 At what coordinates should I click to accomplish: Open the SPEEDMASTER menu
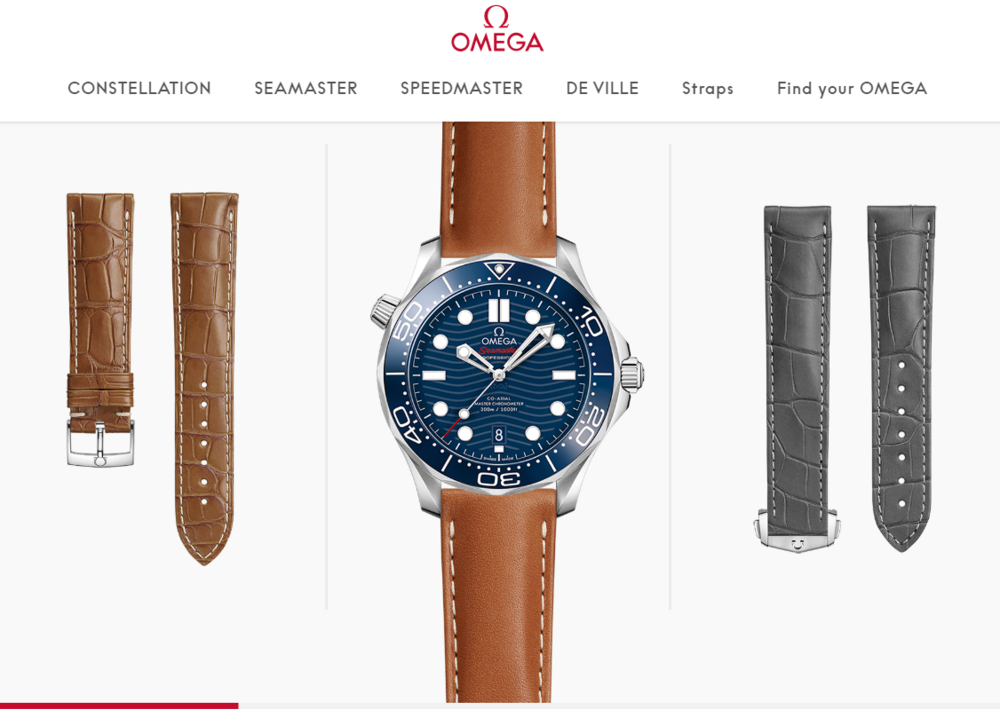[462, 88]
